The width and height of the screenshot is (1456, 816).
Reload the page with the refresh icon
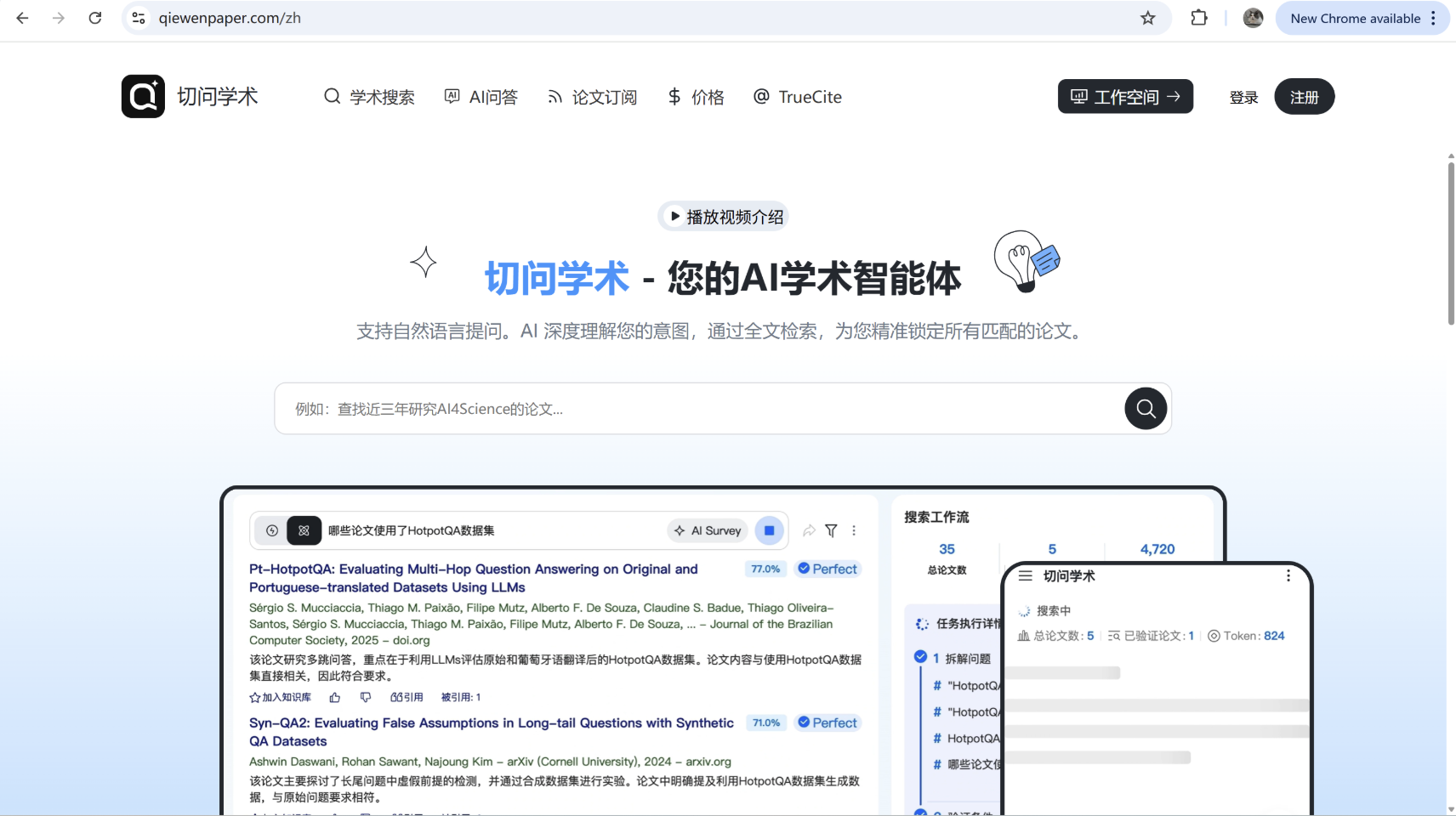[x=95, y=18]
